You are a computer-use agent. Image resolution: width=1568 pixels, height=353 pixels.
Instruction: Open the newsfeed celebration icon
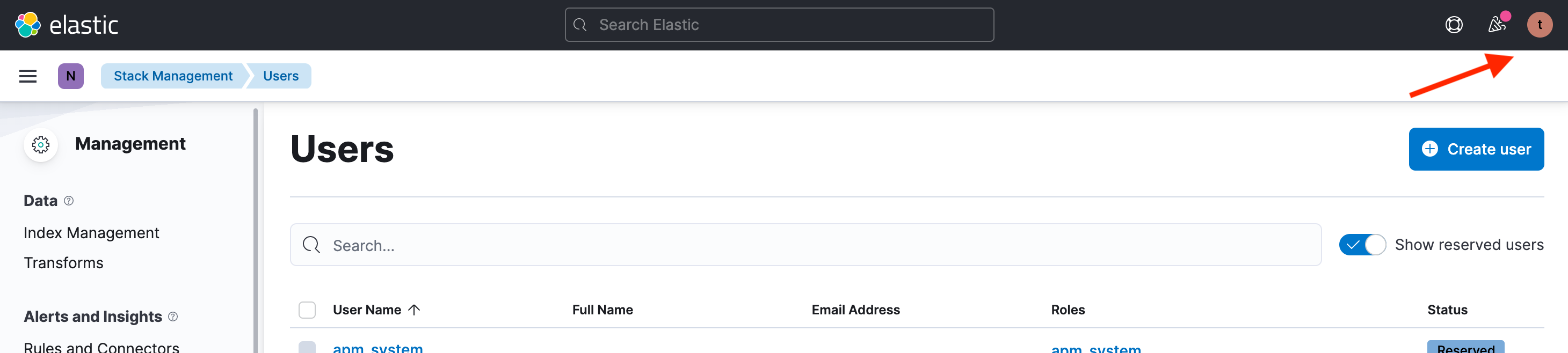tap(1497, 25)
